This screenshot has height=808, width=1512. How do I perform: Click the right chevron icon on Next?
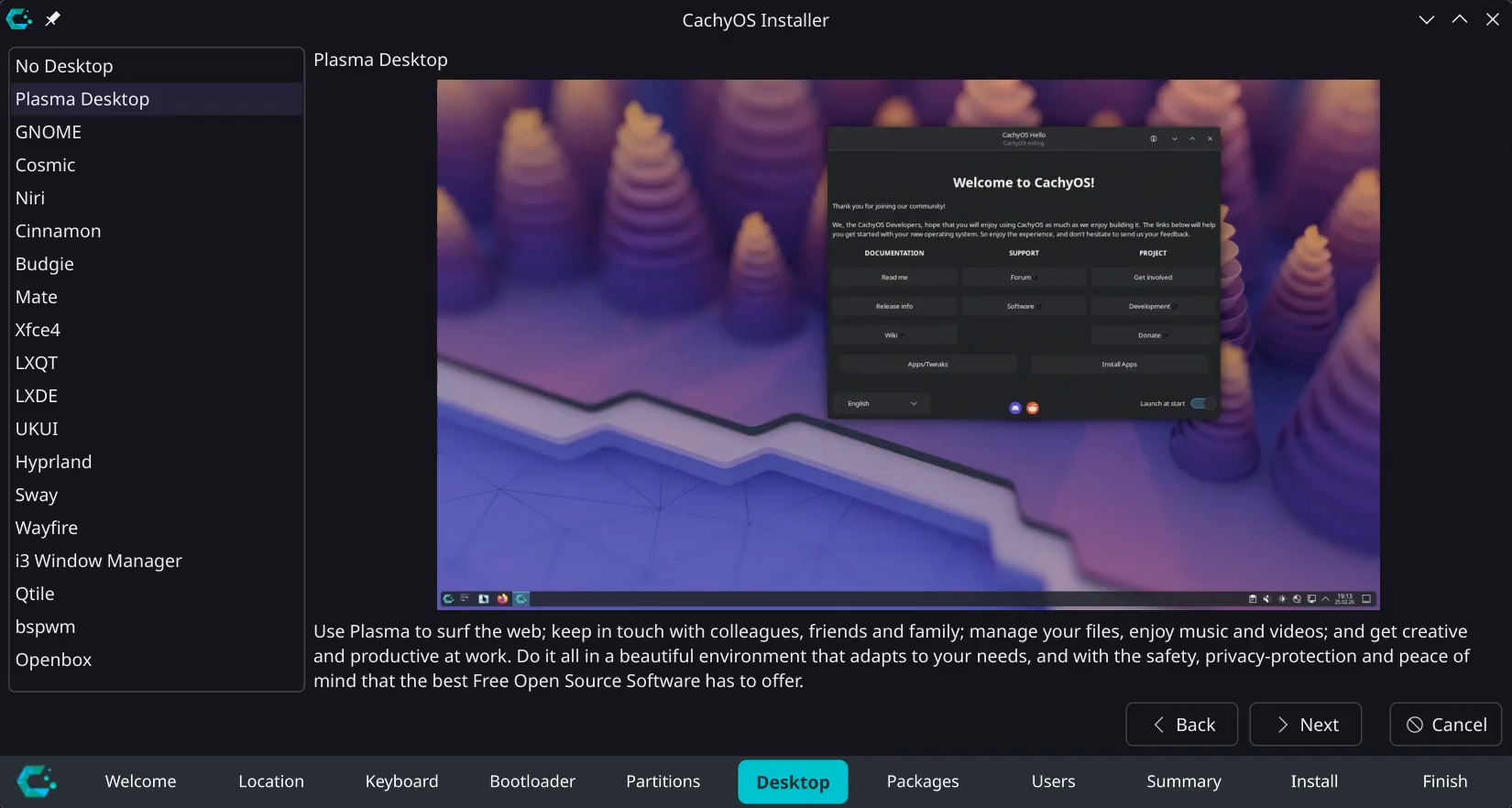pyautogui.click(x=1283, y=725)
